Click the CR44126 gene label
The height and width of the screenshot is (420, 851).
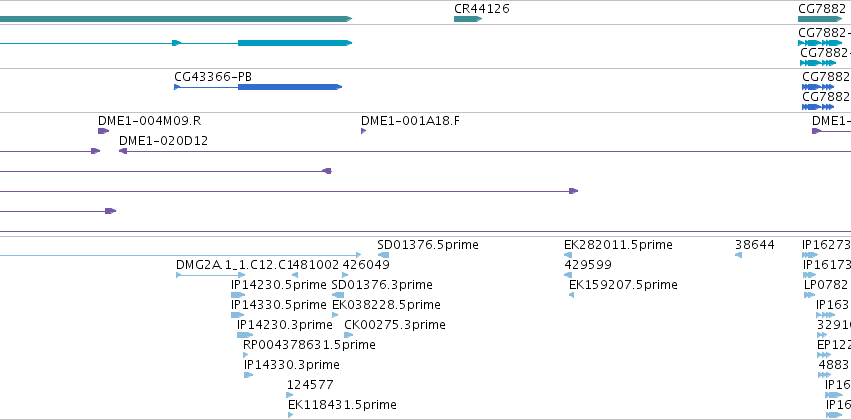pyautogui.click(x=481, y=9)
